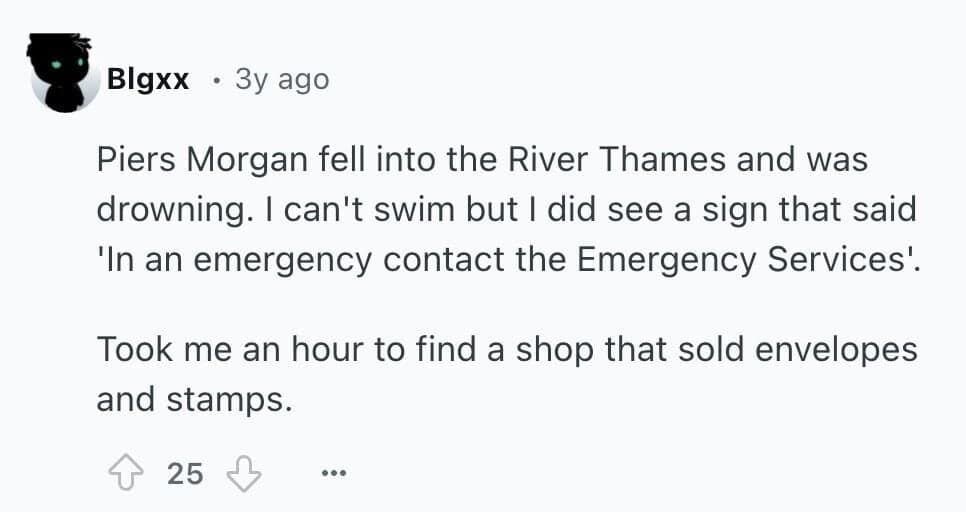Click the '3y ago' timestamp
Screen dimensions: 966x512
[x=281, y=80]
